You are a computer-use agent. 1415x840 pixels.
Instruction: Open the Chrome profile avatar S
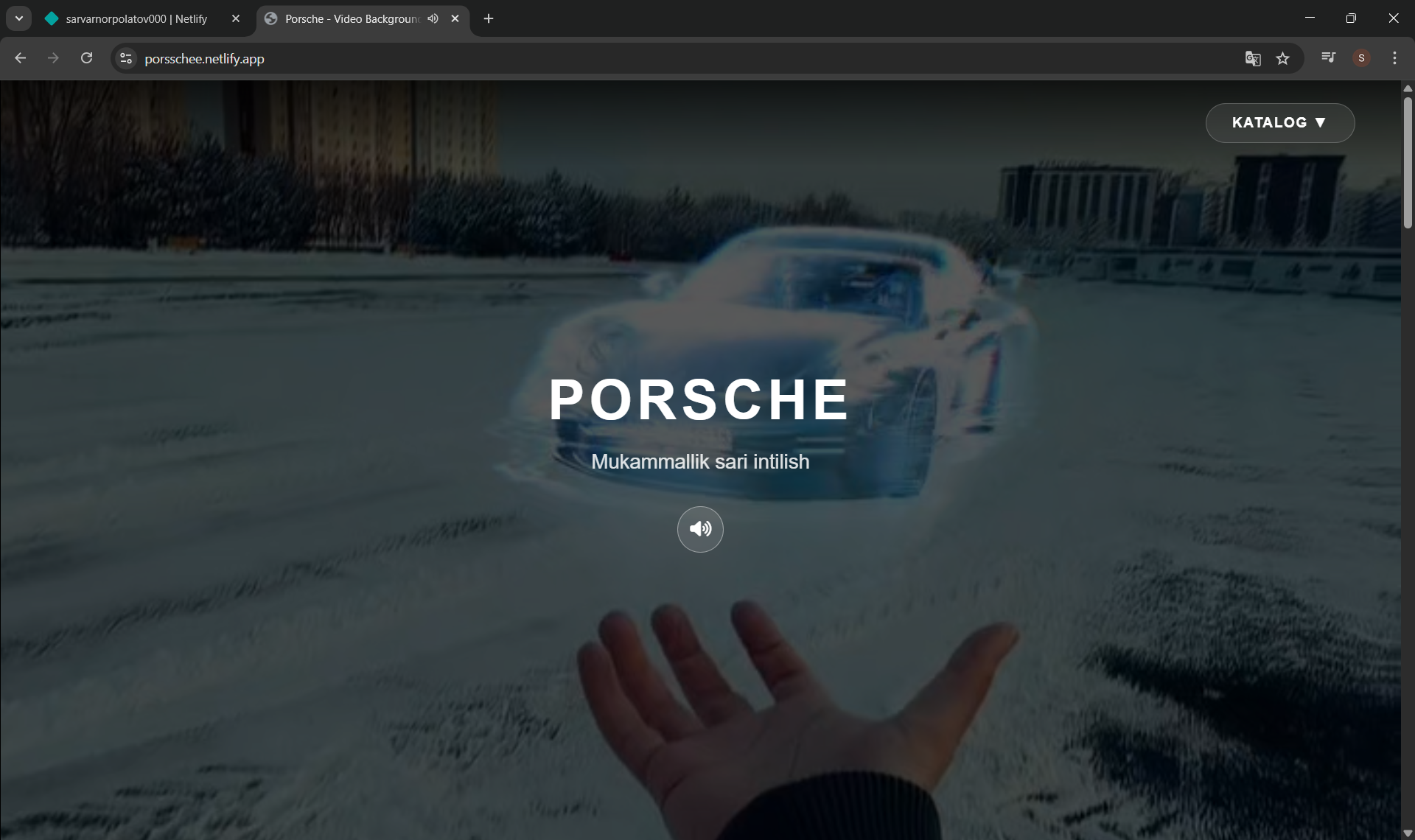click(x=1361, y=58)
